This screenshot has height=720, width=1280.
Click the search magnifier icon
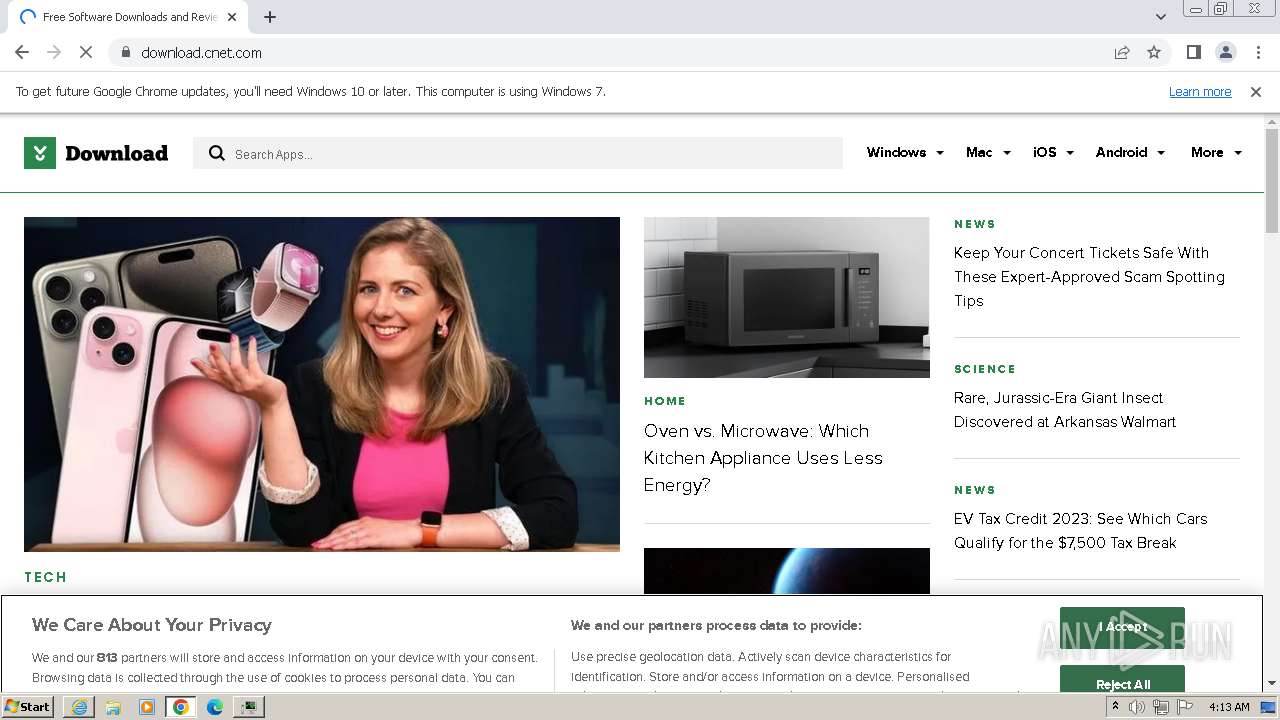click(216, 153)
